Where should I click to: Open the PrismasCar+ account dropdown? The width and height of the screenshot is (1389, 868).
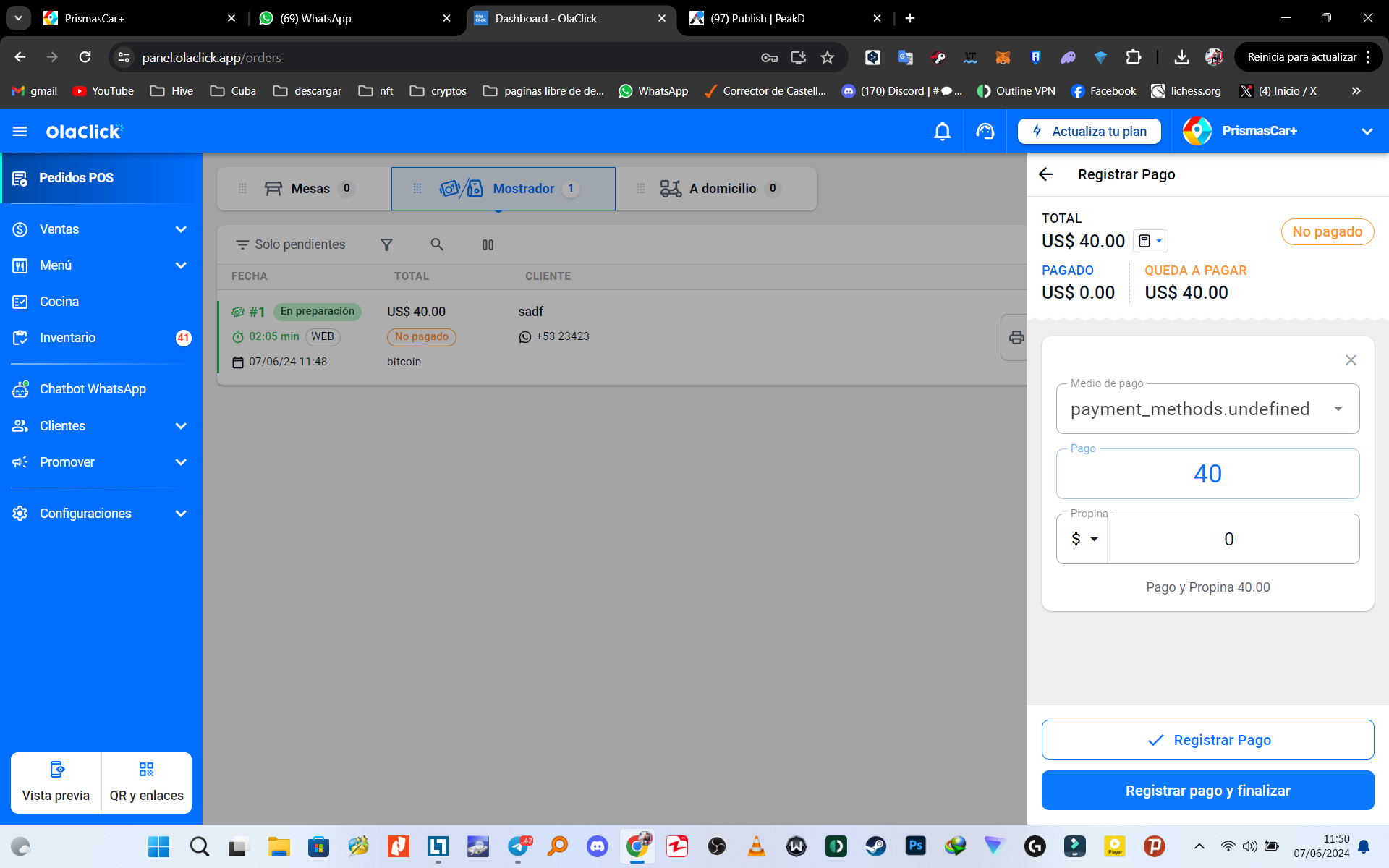click(1279, 131)
